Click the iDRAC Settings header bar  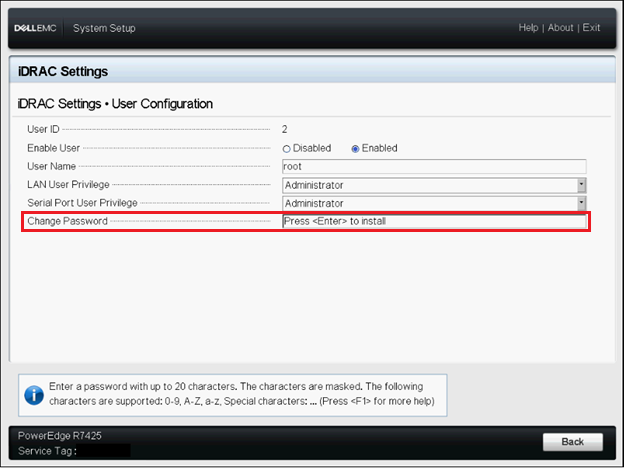tap(311, 72)
